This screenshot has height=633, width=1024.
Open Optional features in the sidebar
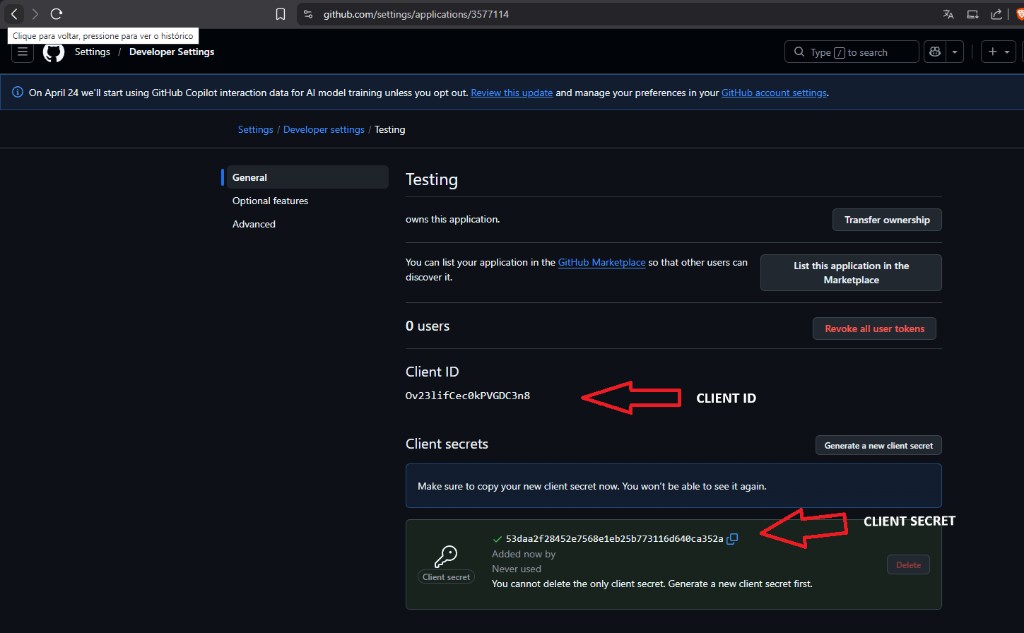(x=270, y=201)
